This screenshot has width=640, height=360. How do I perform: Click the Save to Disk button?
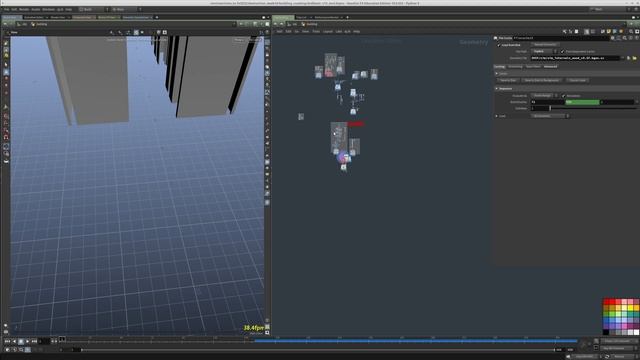click(x=508, y=80)
